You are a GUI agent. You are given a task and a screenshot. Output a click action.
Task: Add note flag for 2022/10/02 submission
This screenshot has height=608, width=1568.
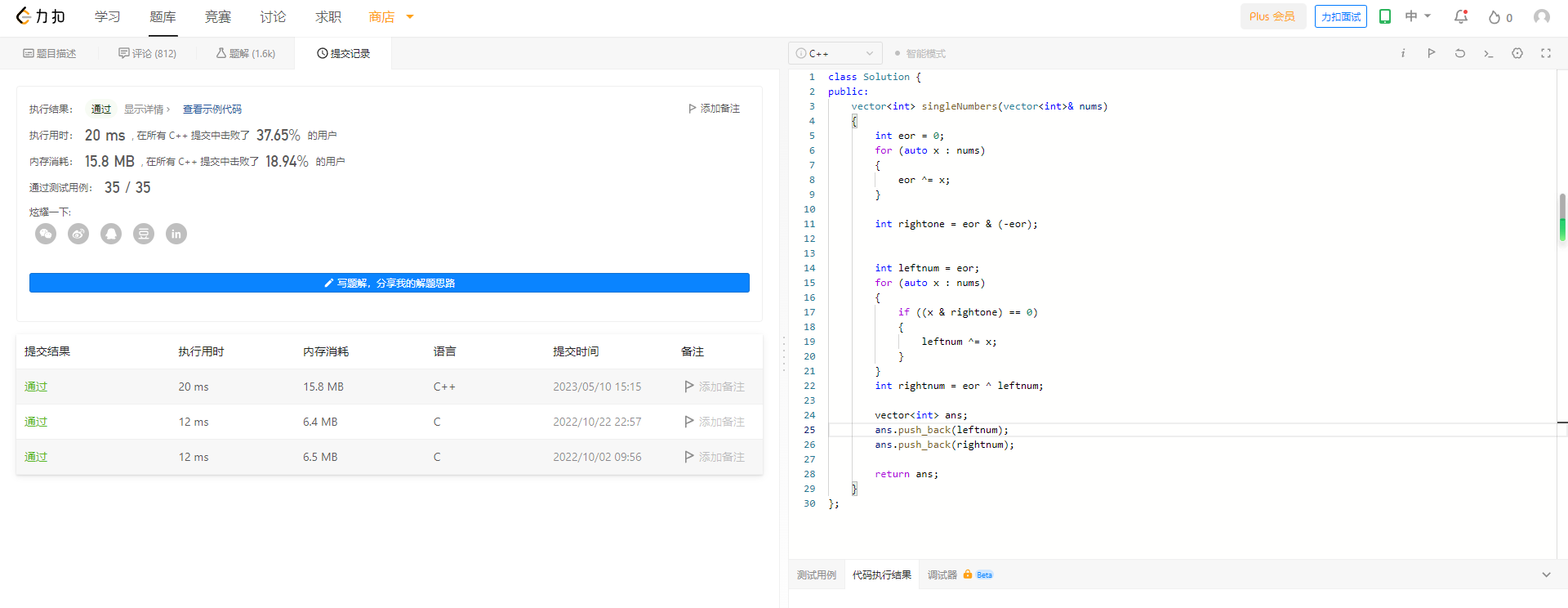(715, 457)
